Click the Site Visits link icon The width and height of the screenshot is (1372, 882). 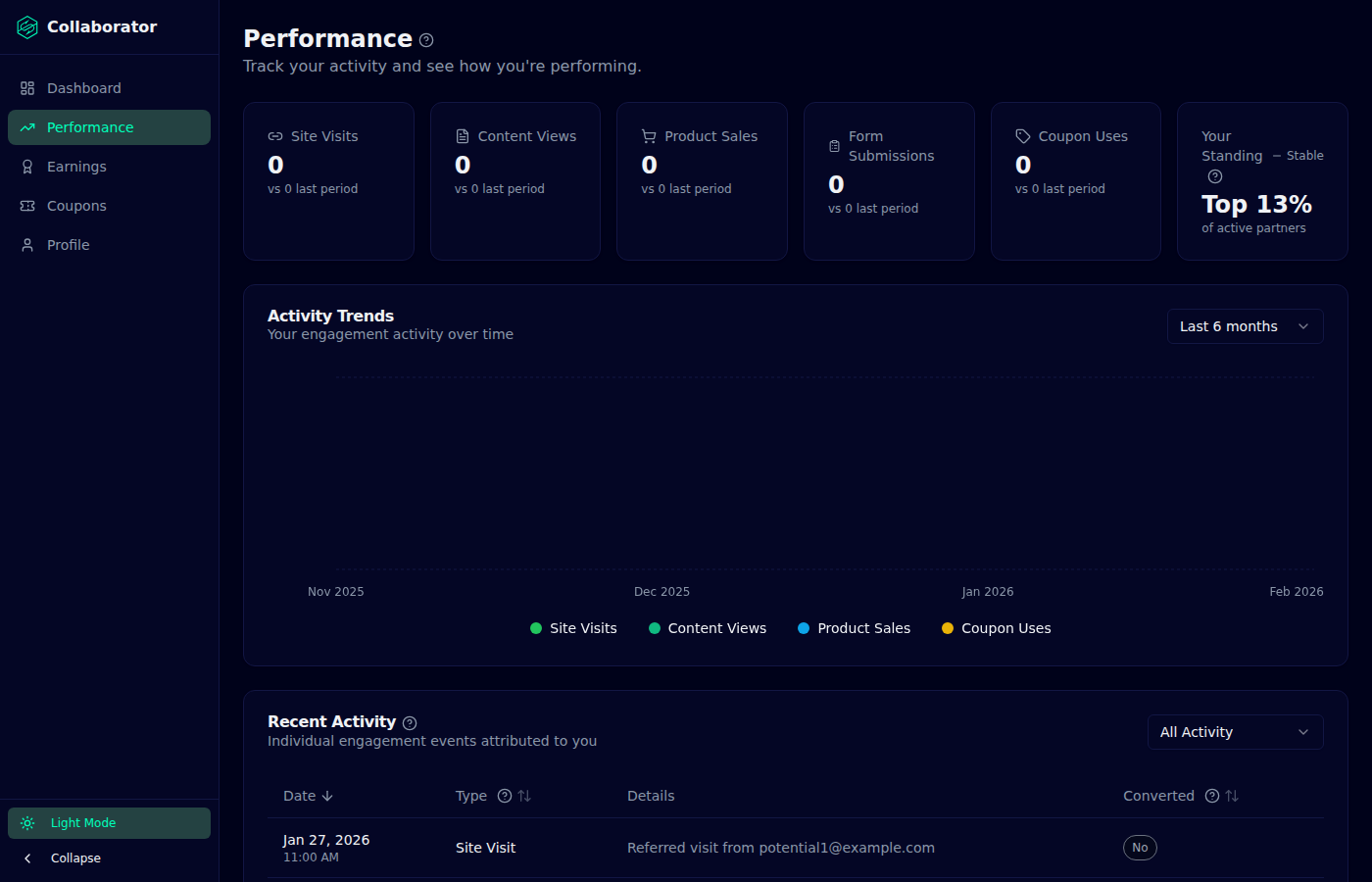click(x=275, y=136)
